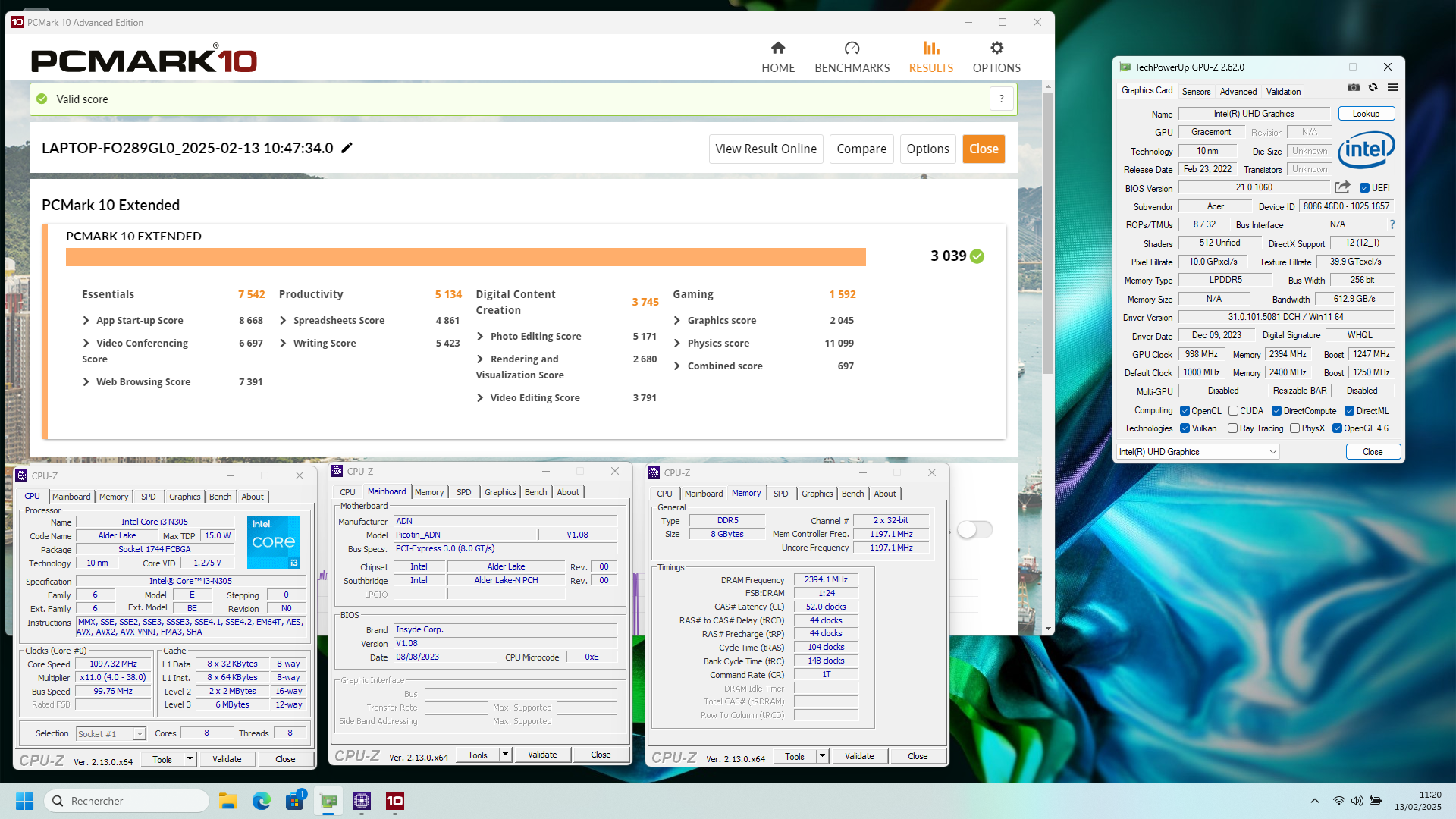Switch to GPU-Z taskbar icon
This screenshot has height=819, width=1456.
pos(328,801)
